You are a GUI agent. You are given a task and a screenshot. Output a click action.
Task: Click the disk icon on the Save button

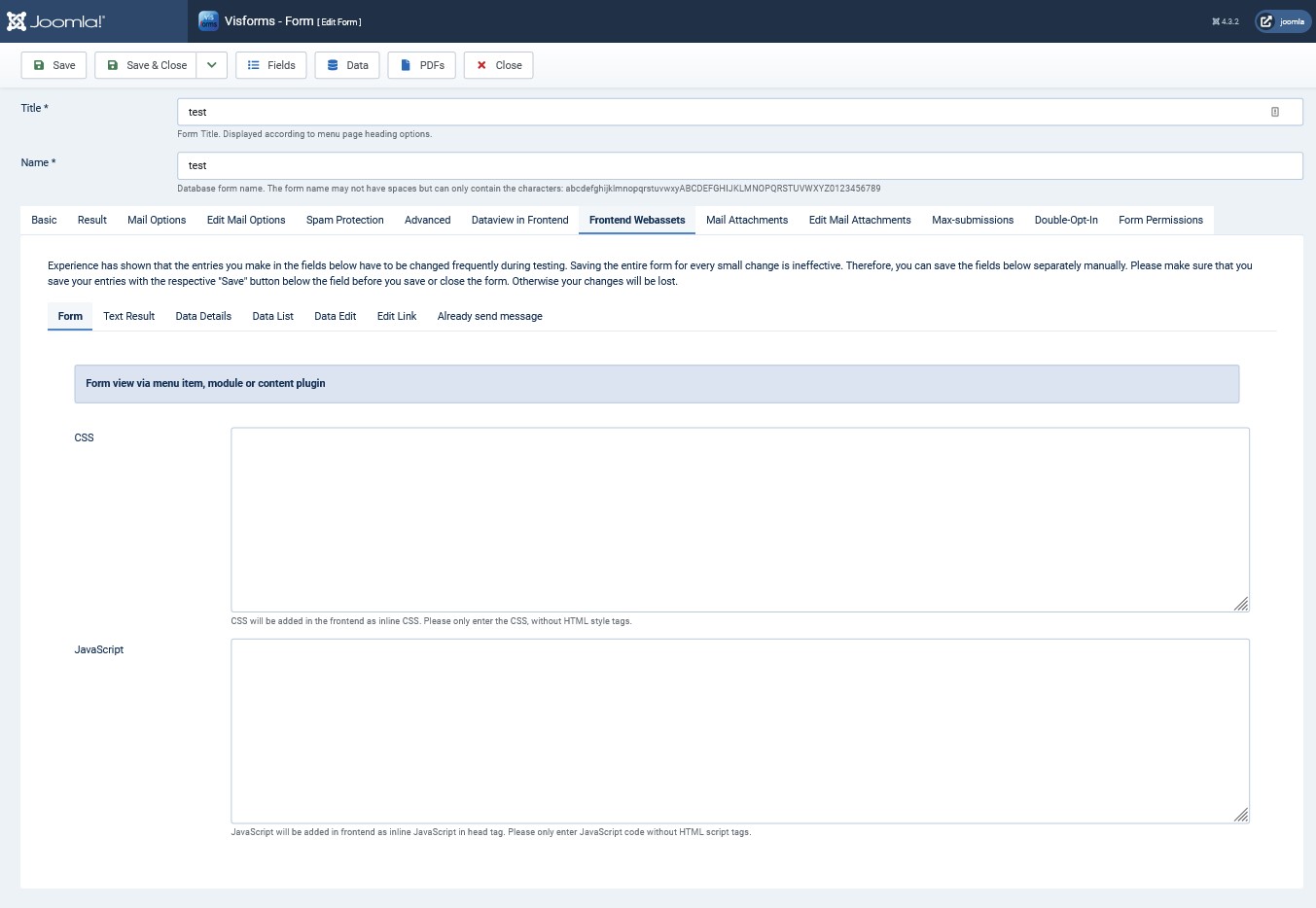pyautogui.click(x=39, y=65)
